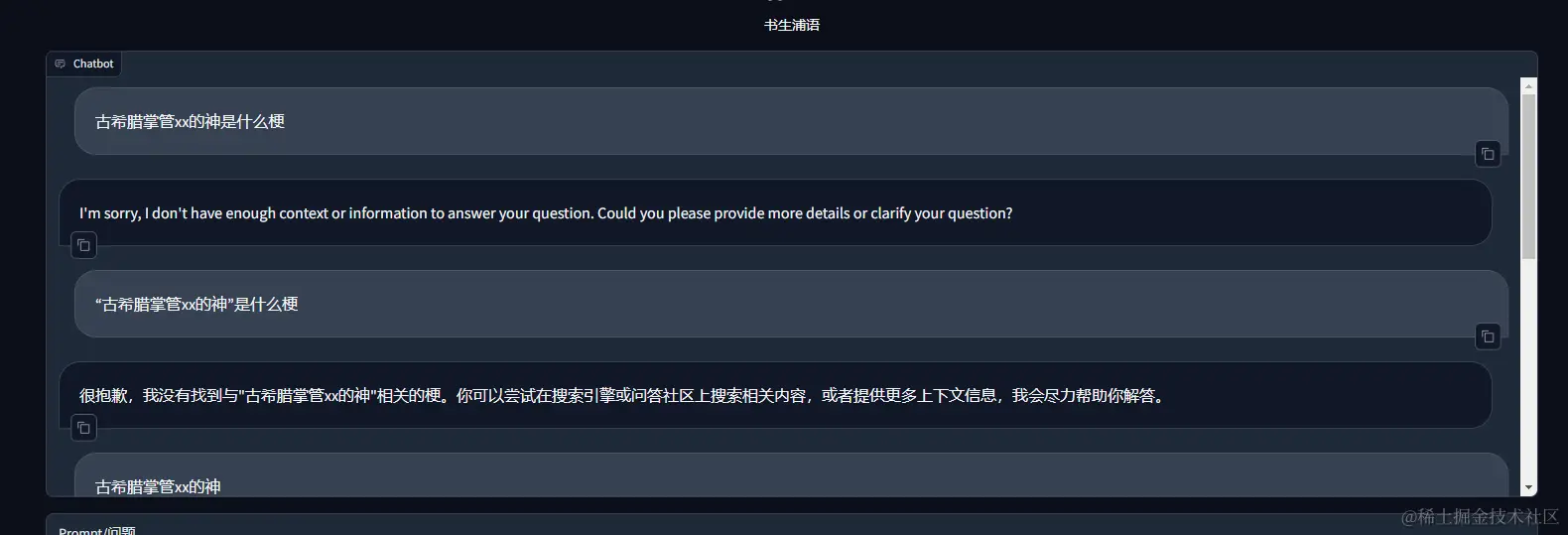Image resolution: width=1568 pixels, height=535 pixels.
Task: Click the '书生浦语' page title
Action: pos(792,25)
